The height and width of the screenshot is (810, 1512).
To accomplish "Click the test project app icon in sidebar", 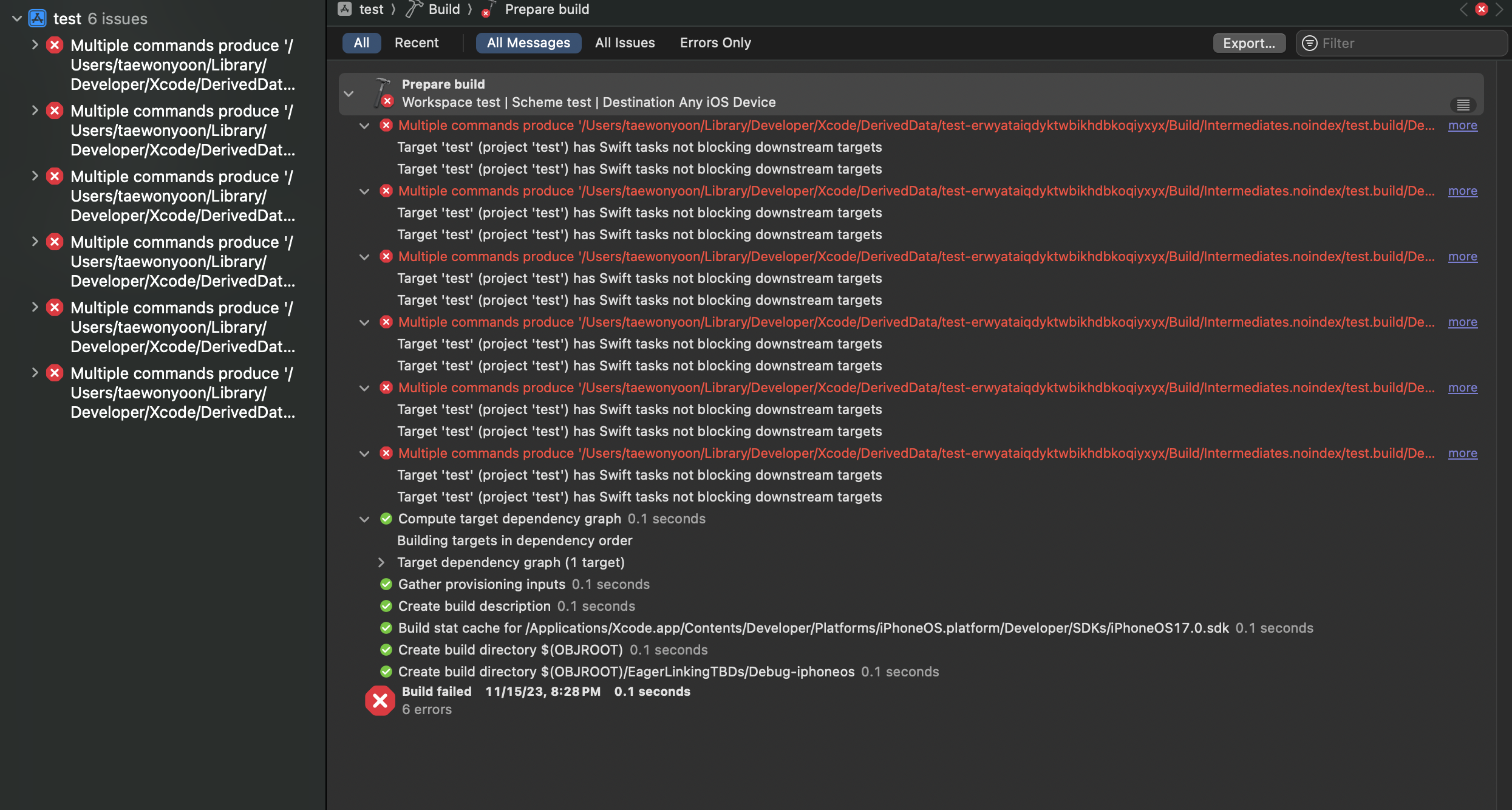I will click(x=38, y=18).
